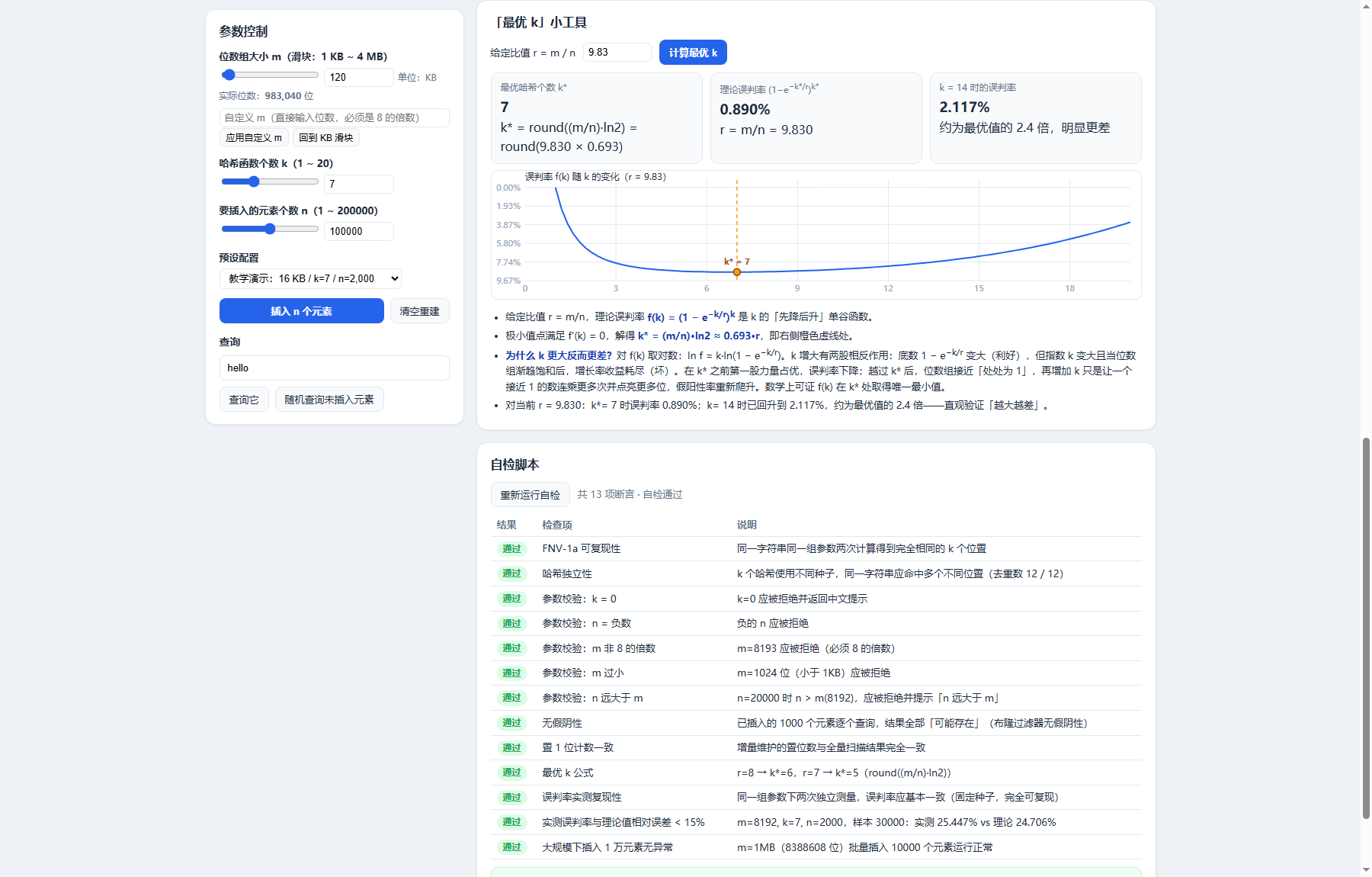Click the 通过 badge for FNV-1a 可复现性
Image resolution: width=1372 pixels, height=877 pixels.
511,549
